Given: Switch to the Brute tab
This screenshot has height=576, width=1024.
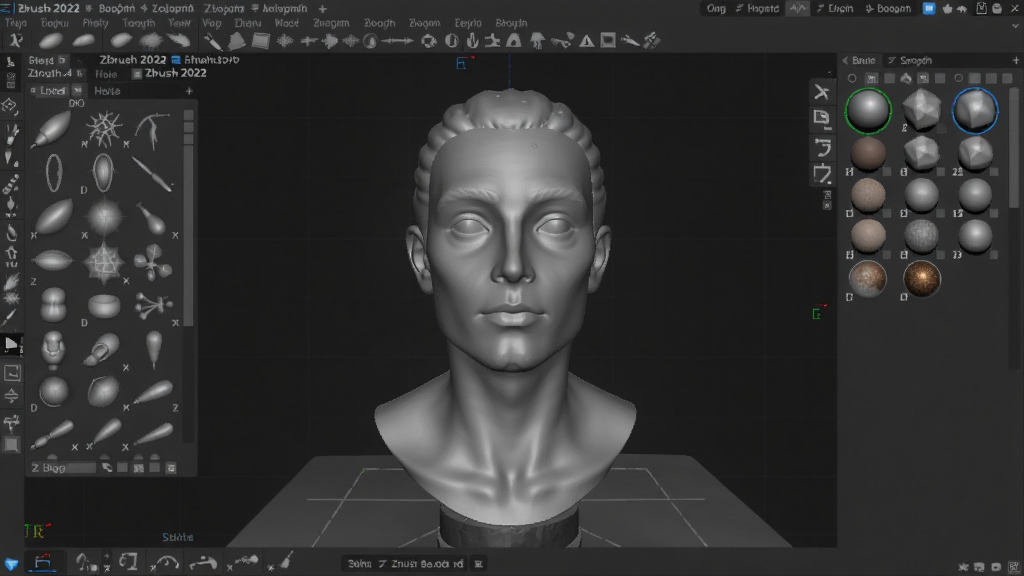Looking at the screenshot, I should 863,61.
